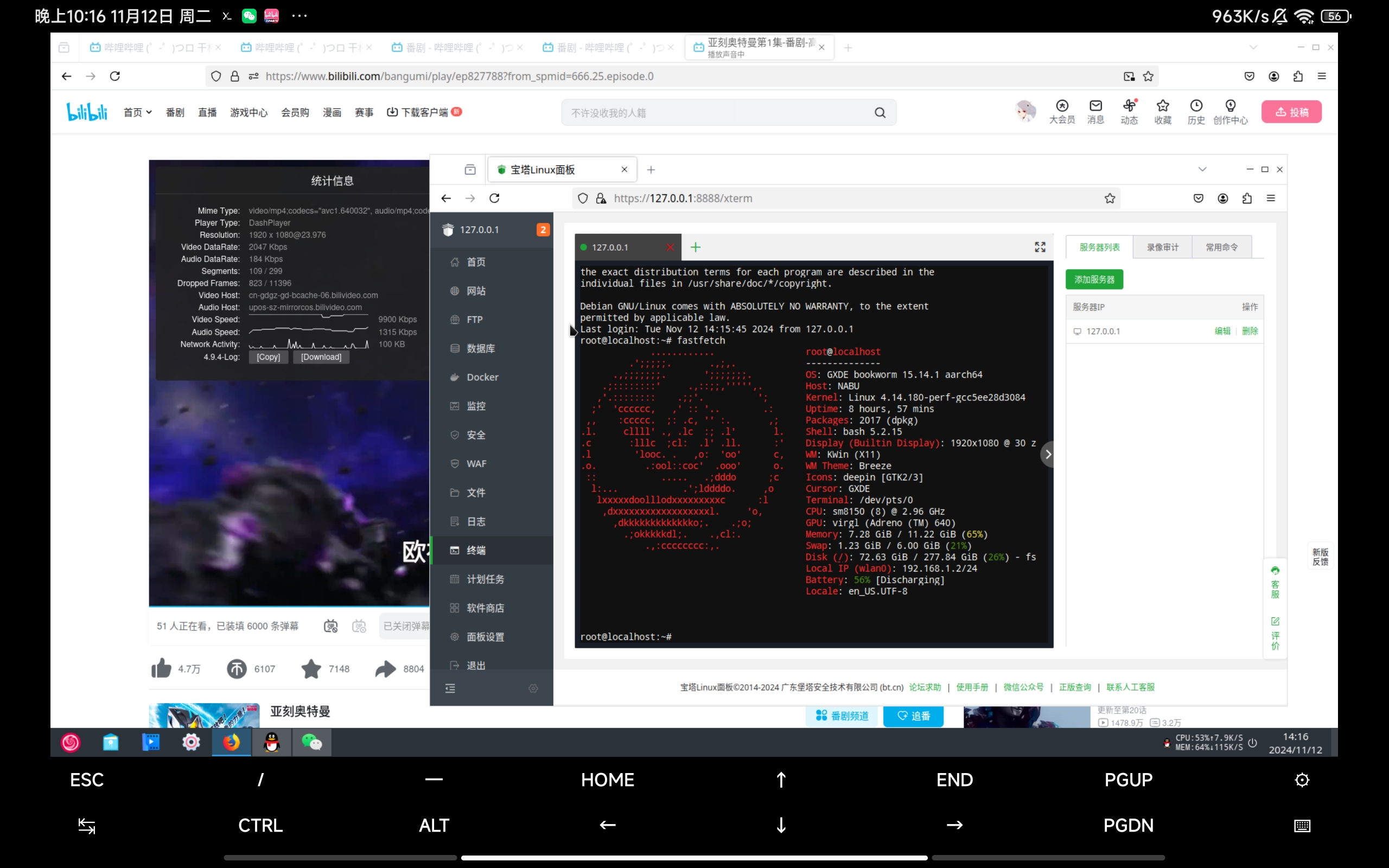
Task: Switch to the 亚刻奥特曼第1集 browser tab
Action: point(760,48)
